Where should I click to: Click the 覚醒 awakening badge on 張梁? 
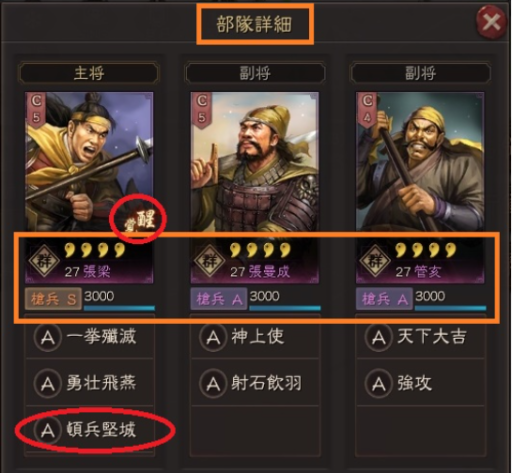[x=141, y=220]
